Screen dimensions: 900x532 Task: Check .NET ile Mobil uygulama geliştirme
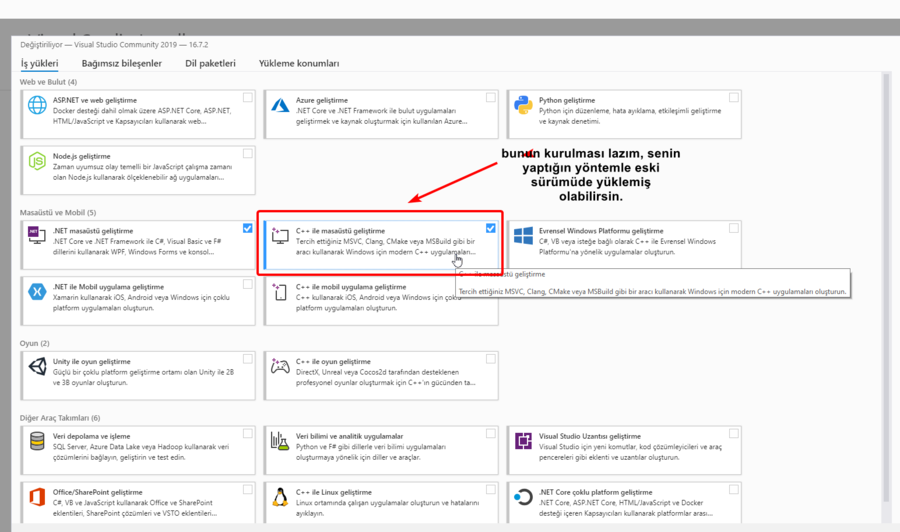247,285
